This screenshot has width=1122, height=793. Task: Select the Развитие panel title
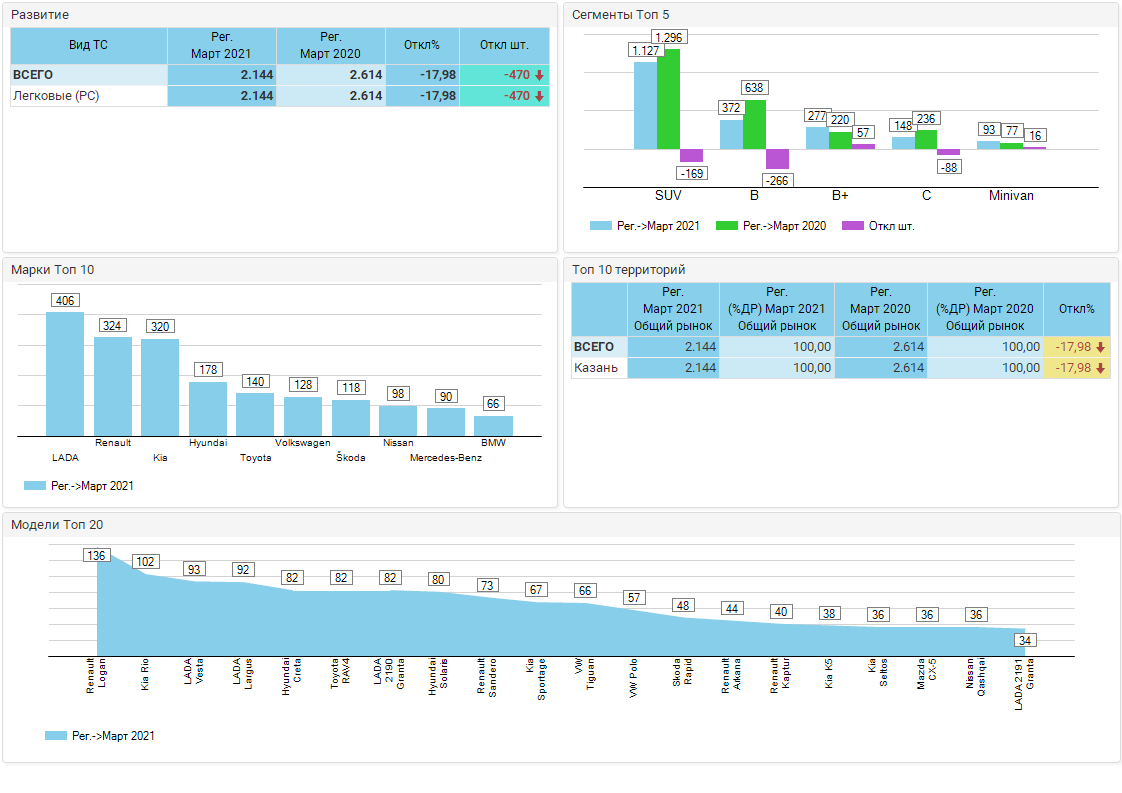point(40,15)
